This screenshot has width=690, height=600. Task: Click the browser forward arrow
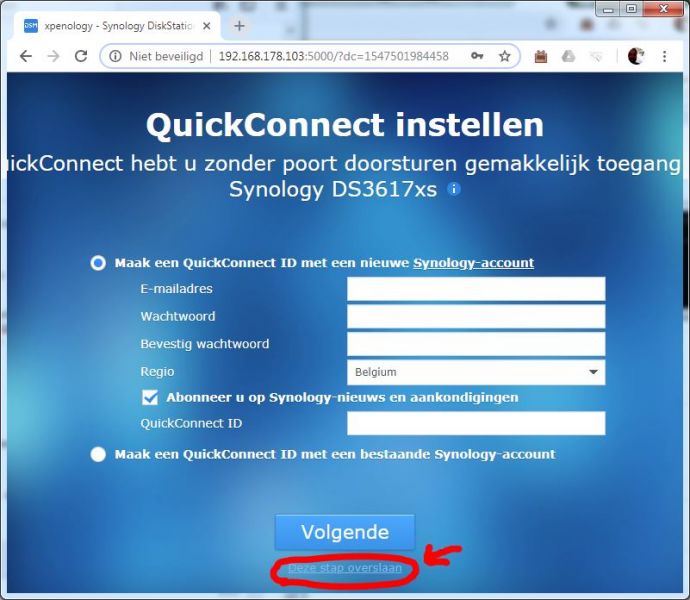53,56
